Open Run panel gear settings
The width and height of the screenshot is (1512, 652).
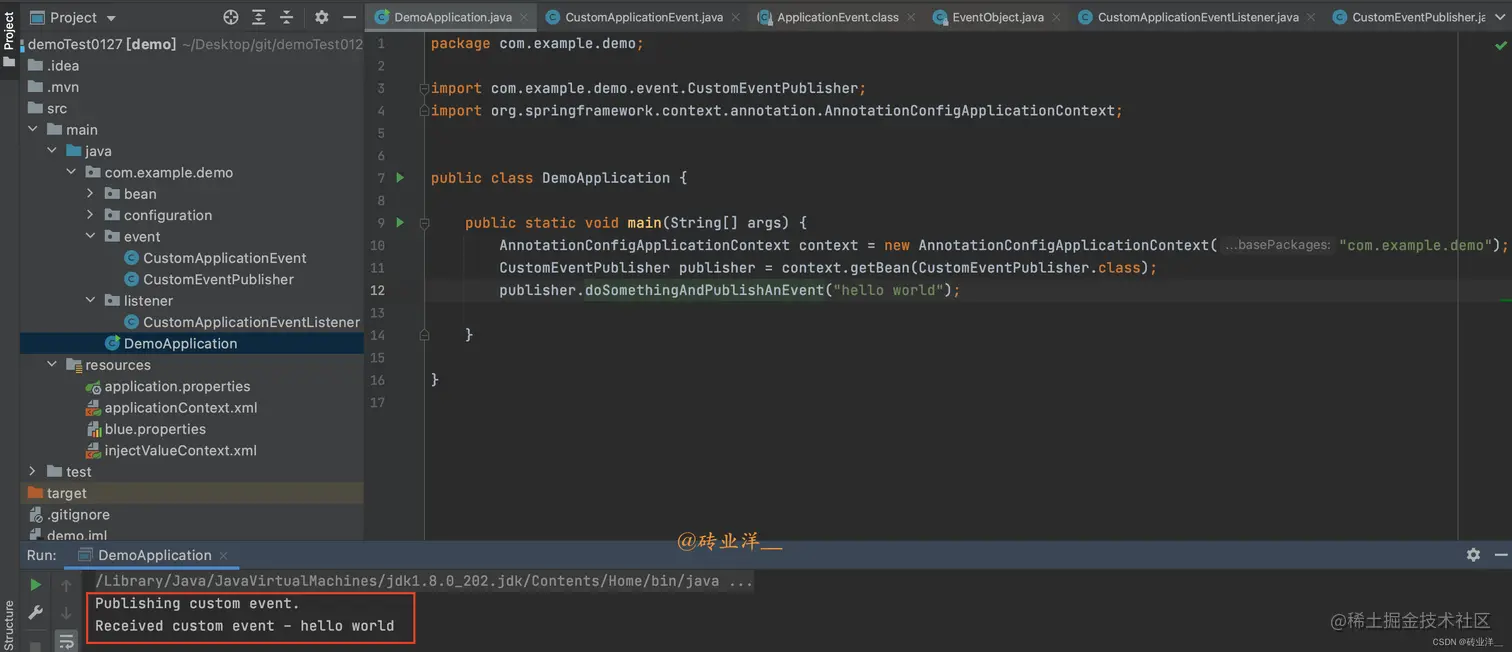click(x=1473, y=554)
